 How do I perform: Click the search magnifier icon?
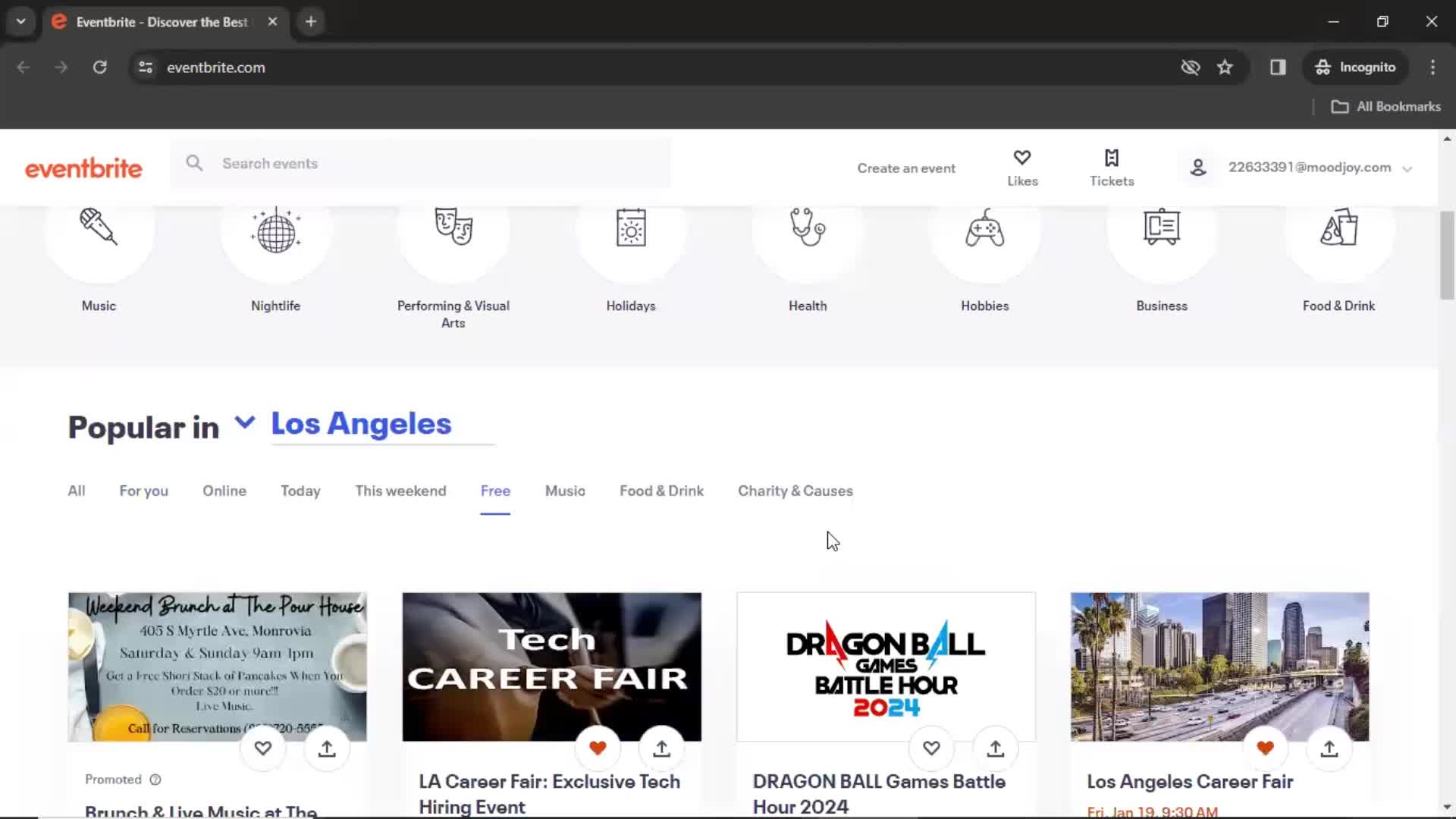(x=195, y=163)
